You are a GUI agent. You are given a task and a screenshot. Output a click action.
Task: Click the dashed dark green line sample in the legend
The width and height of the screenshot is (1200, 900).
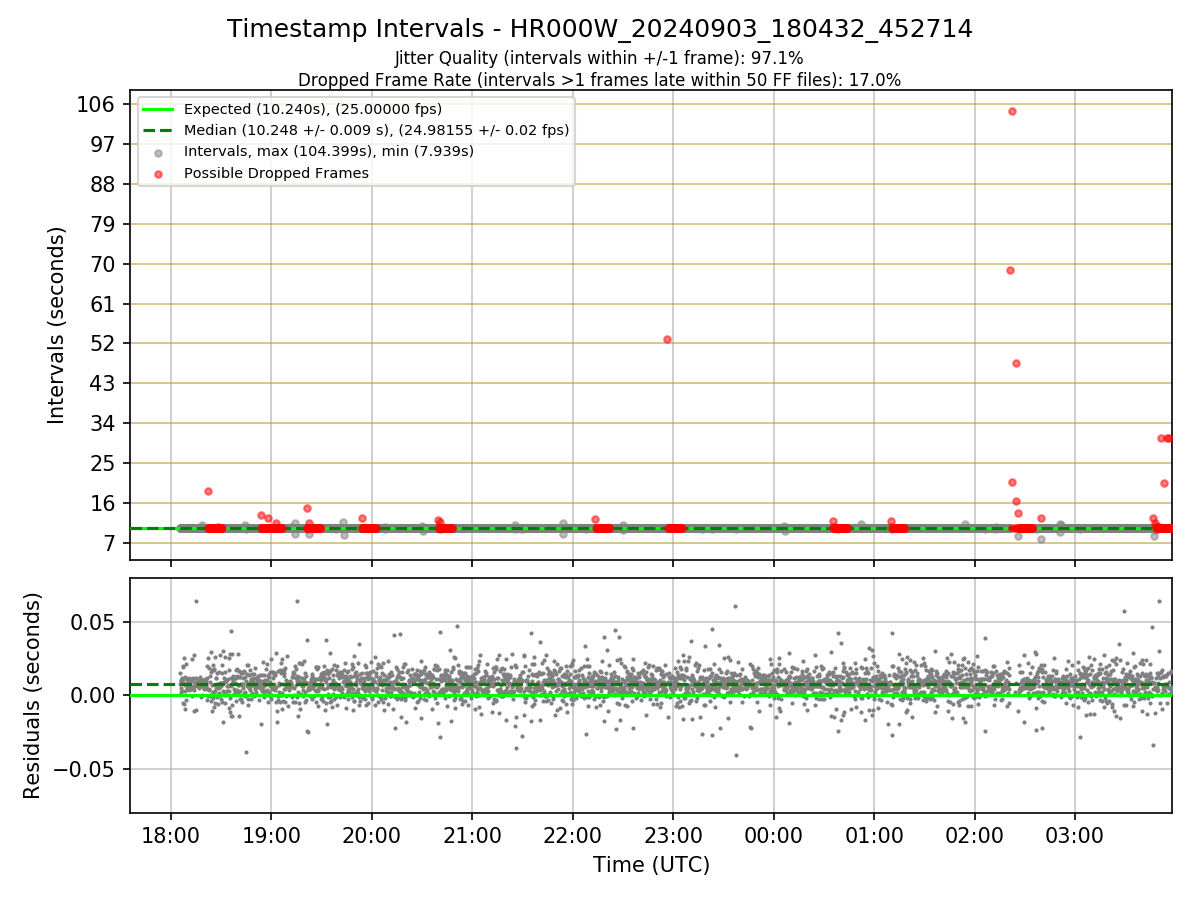click(158, 130)
